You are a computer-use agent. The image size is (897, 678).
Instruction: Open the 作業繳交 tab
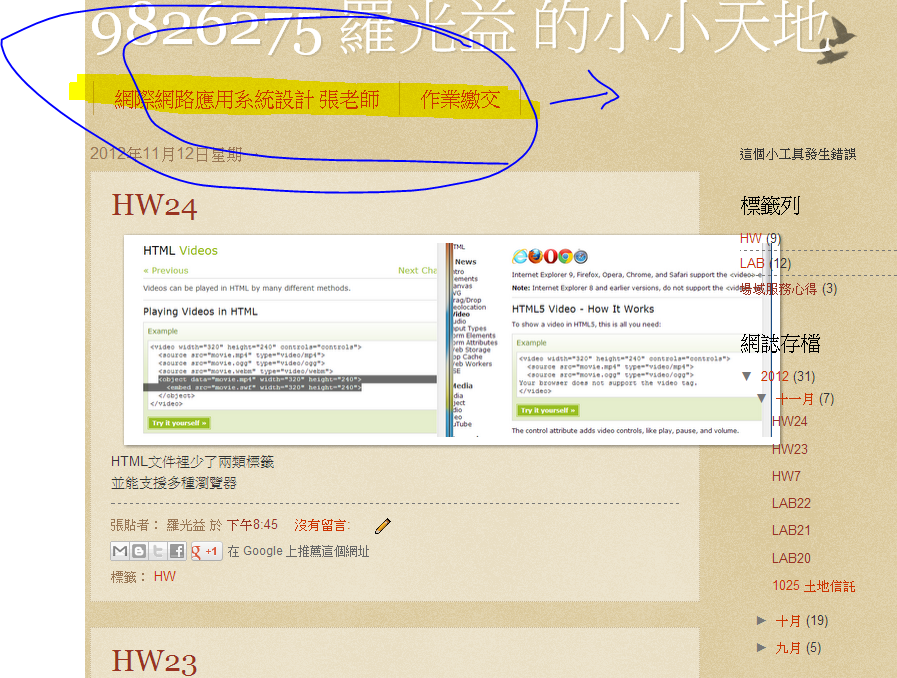[461, 100]
